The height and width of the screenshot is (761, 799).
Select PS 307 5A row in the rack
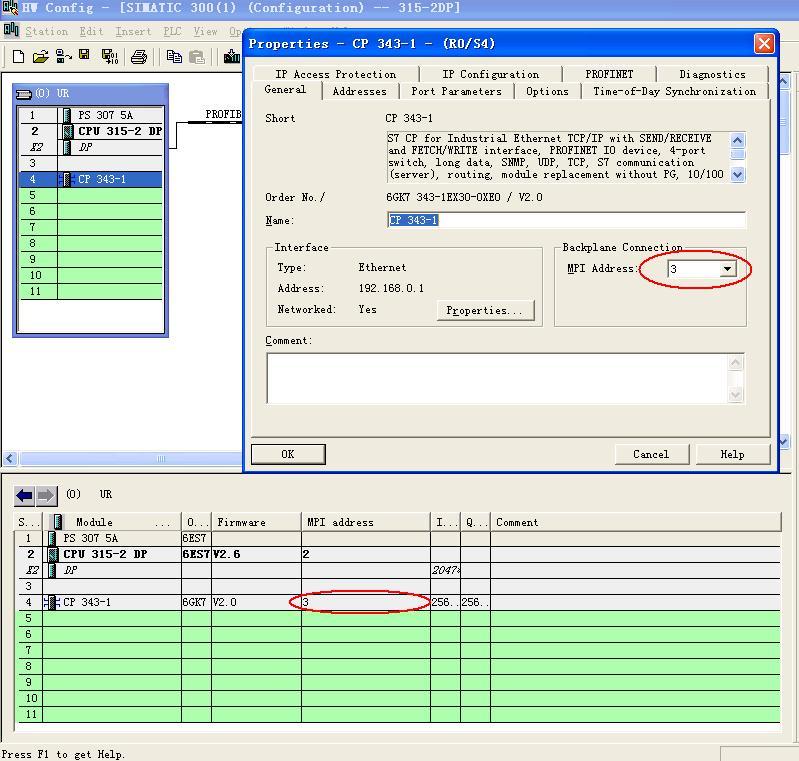(91, 115)
